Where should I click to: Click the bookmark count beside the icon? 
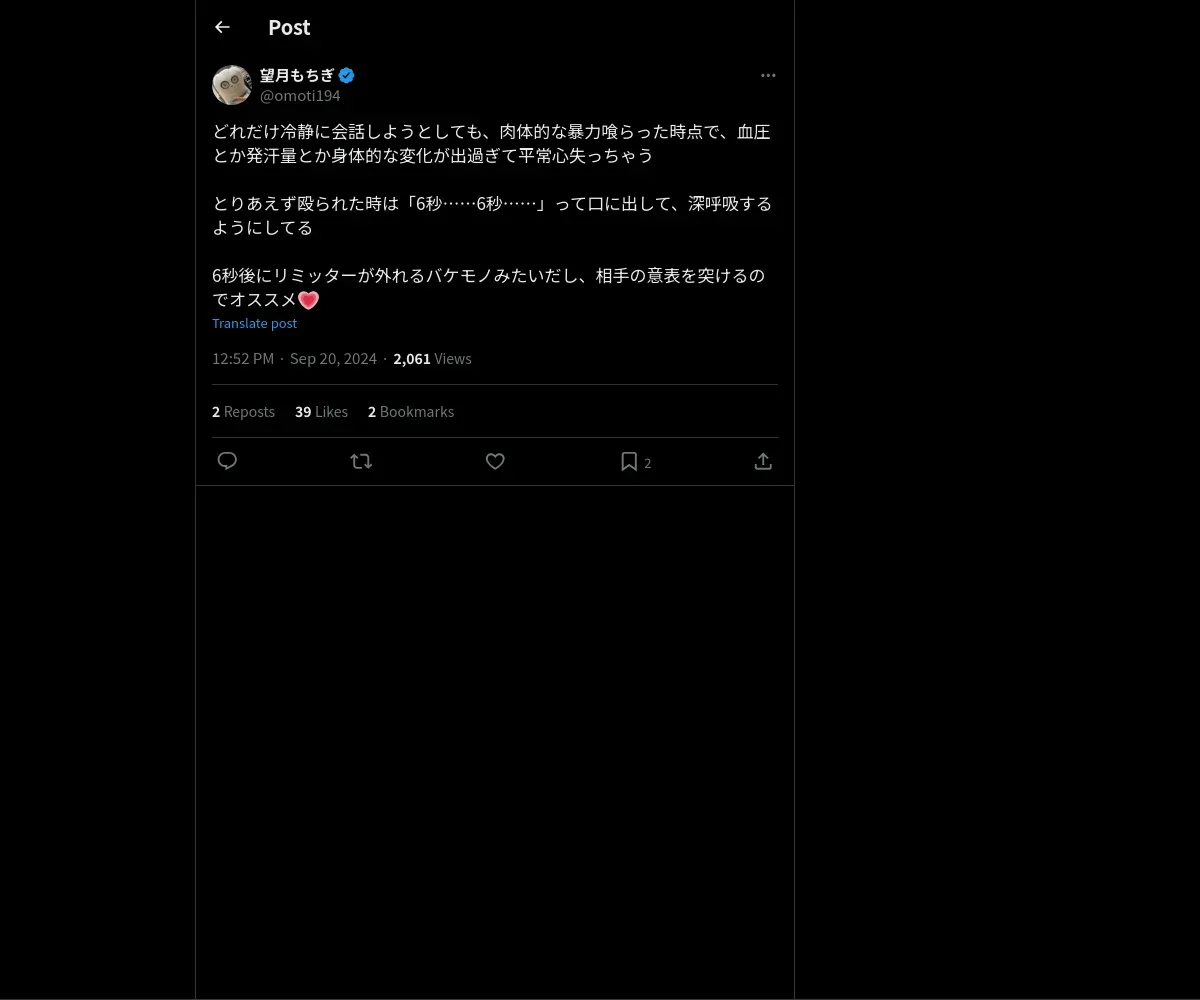coord(648,463)
